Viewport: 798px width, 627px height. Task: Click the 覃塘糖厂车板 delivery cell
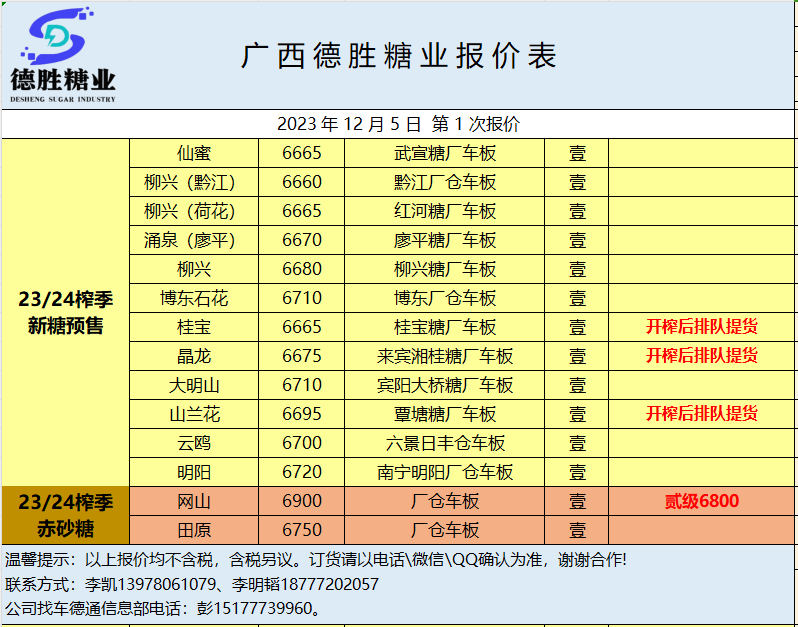[445, 414]
